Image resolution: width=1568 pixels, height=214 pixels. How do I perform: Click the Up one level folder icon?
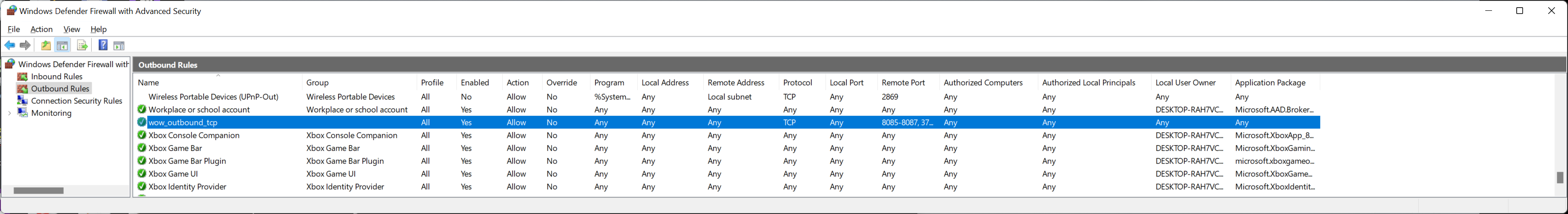46,46
